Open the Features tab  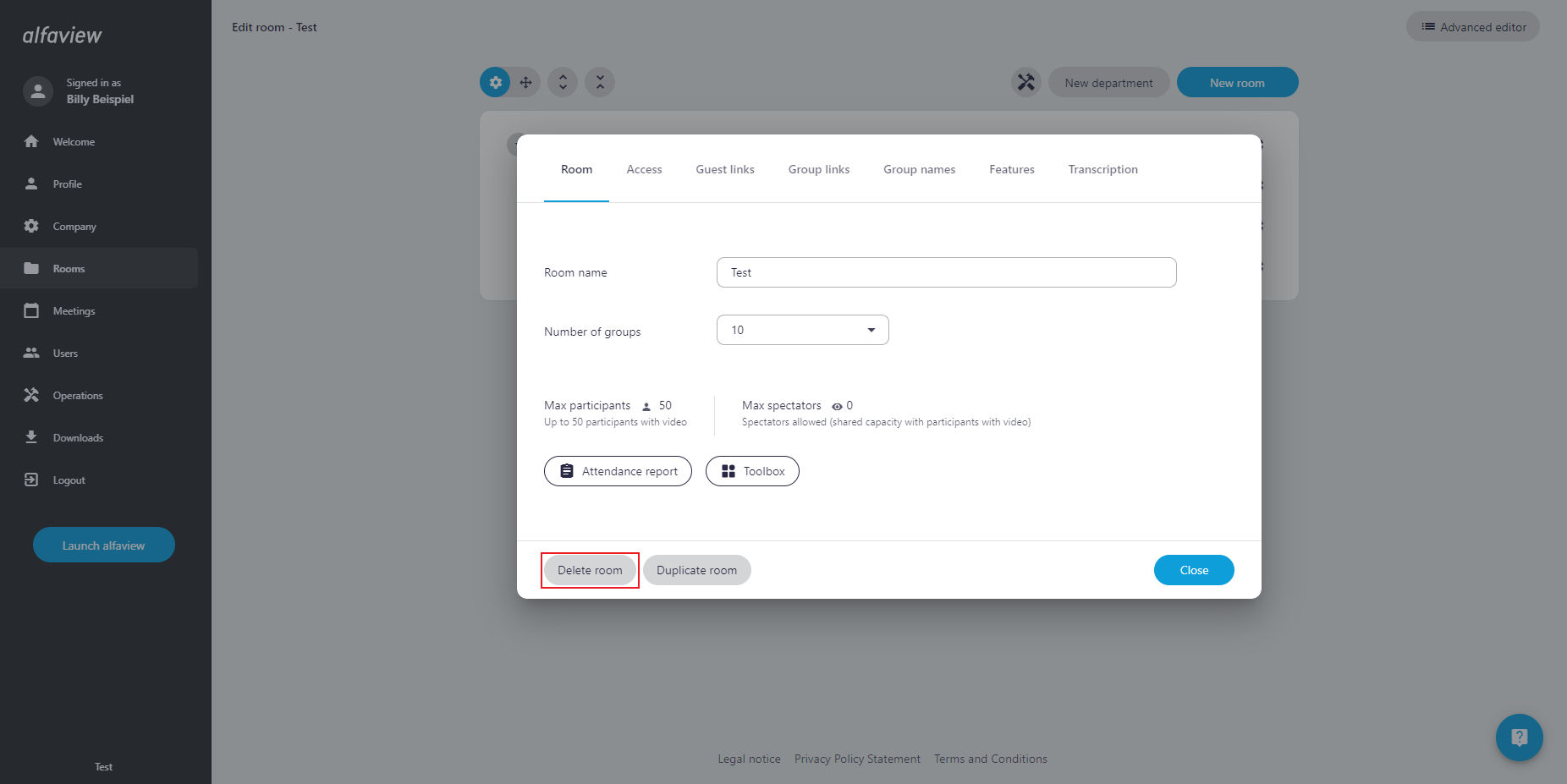[x=1011, y=169]
